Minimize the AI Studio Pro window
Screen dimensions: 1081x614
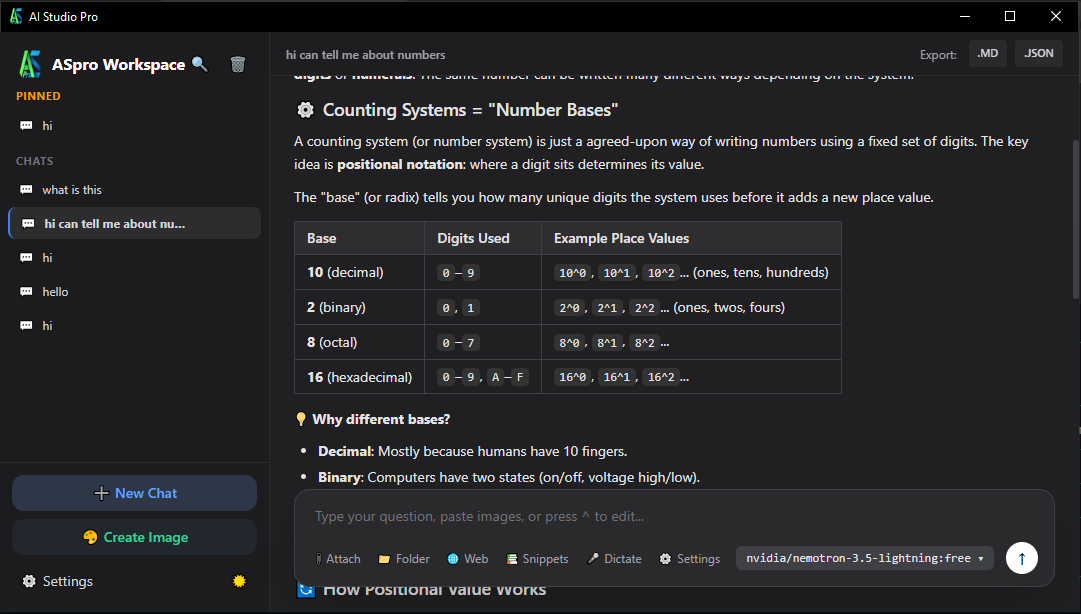(965, 16)
